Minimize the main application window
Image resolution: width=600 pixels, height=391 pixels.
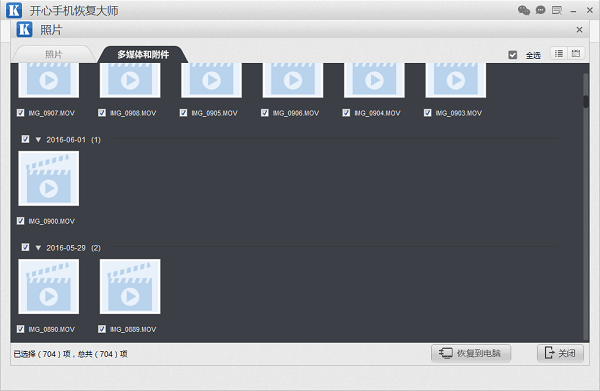(x=573, y=11)
